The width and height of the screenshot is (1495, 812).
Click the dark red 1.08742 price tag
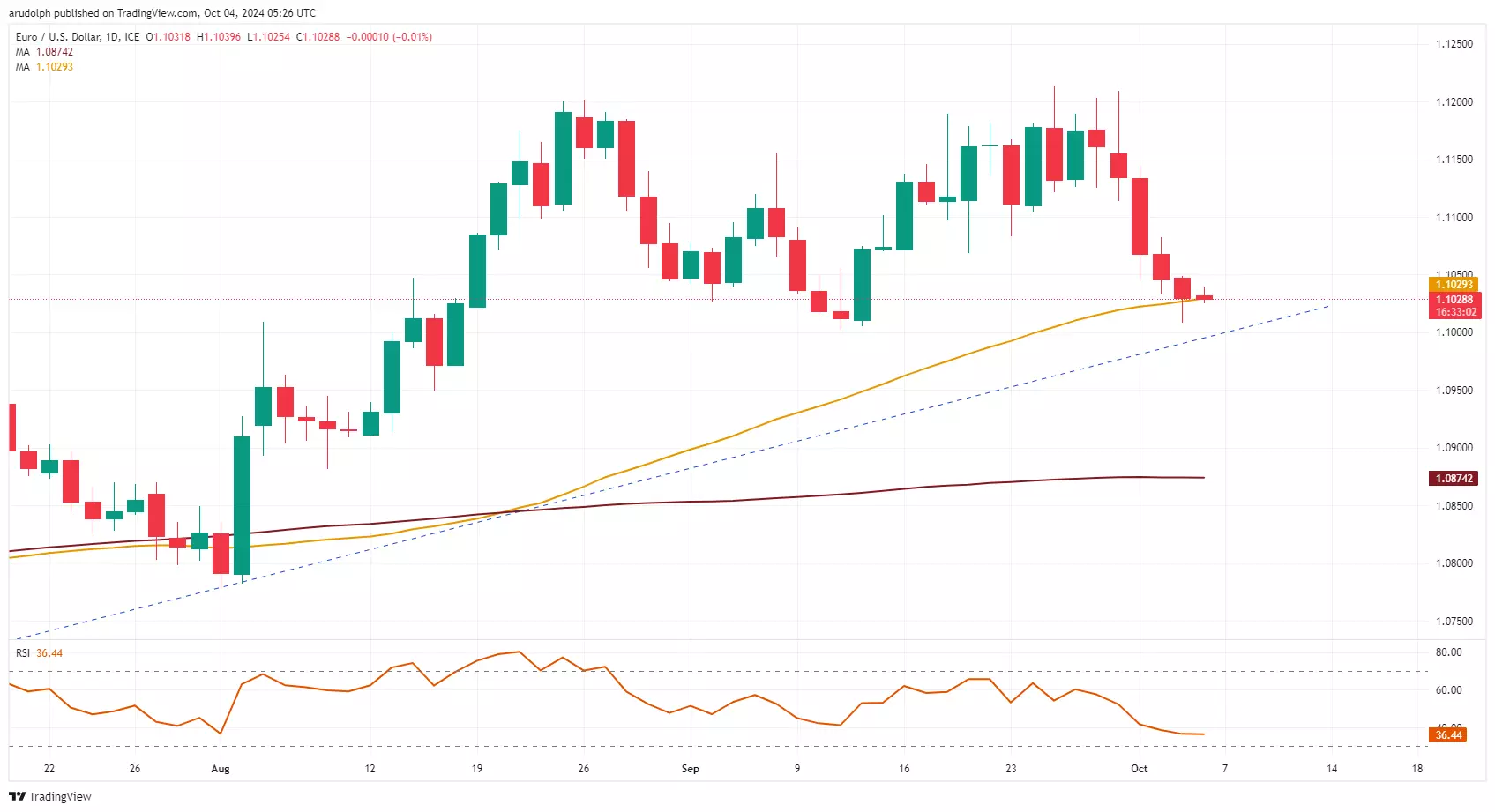tap(1454, 479)
